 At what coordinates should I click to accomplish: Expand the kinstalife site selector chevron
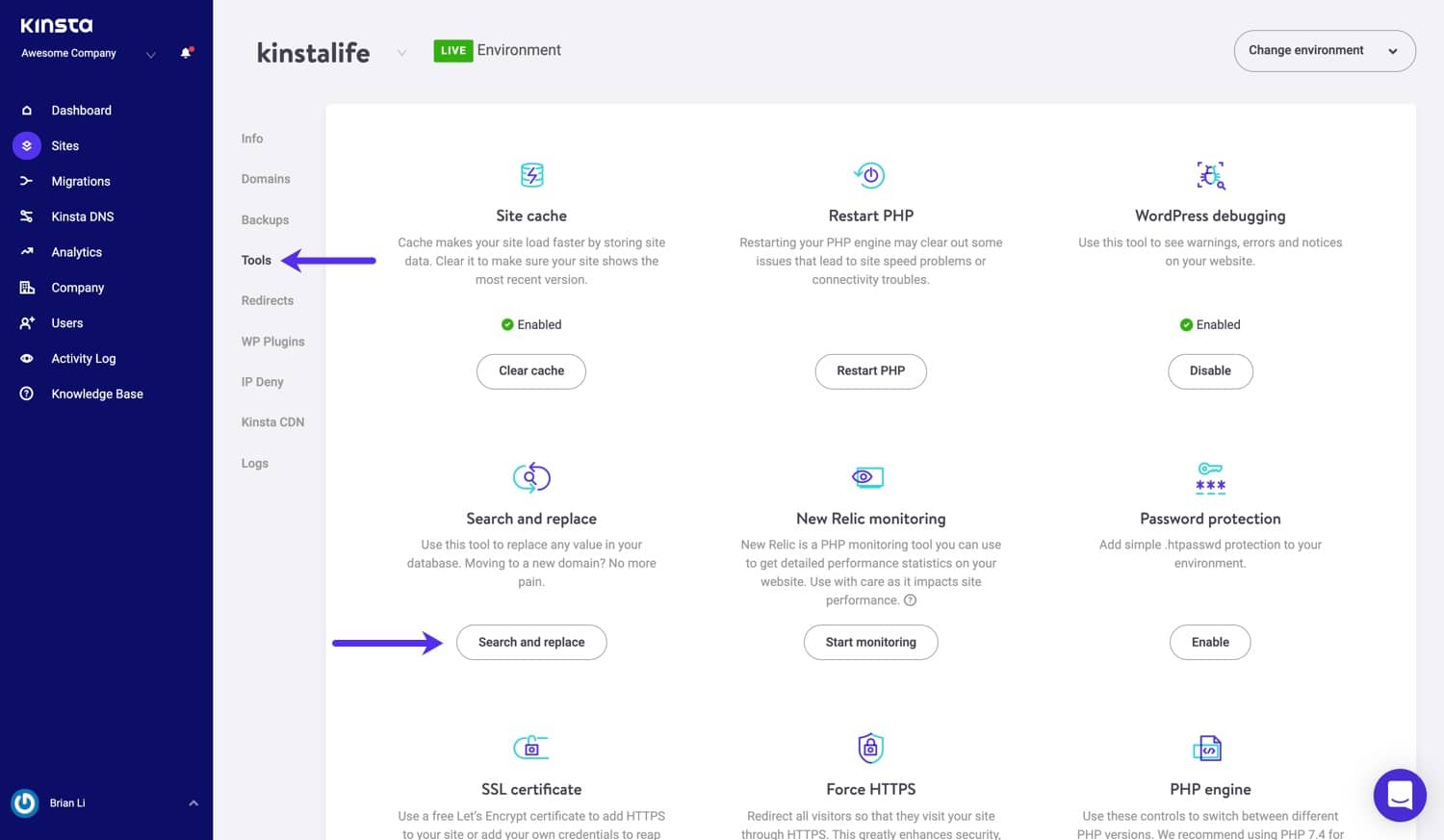click(x=401, y=53)
